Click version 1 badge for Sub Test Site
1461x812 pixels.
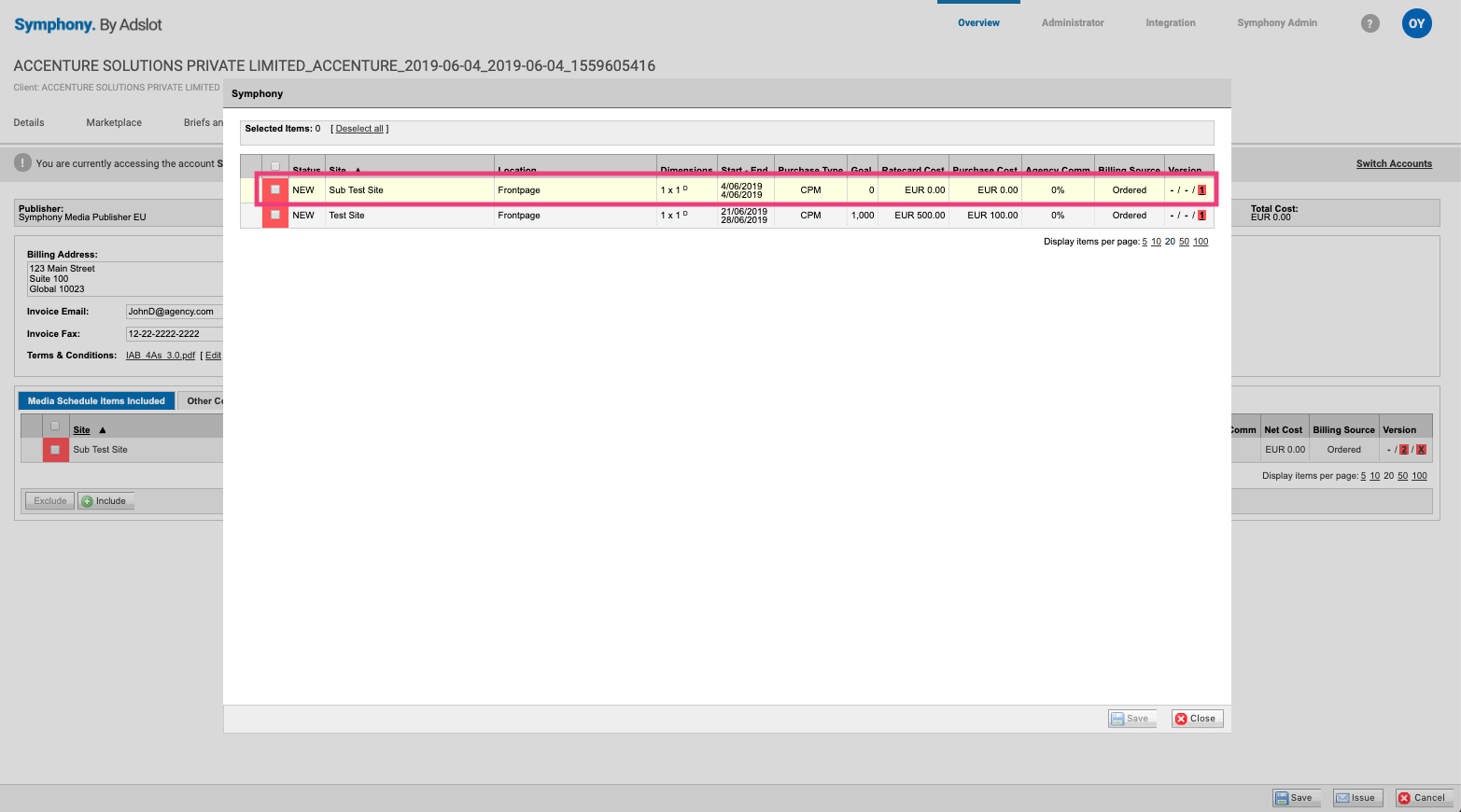(1201, 190)
